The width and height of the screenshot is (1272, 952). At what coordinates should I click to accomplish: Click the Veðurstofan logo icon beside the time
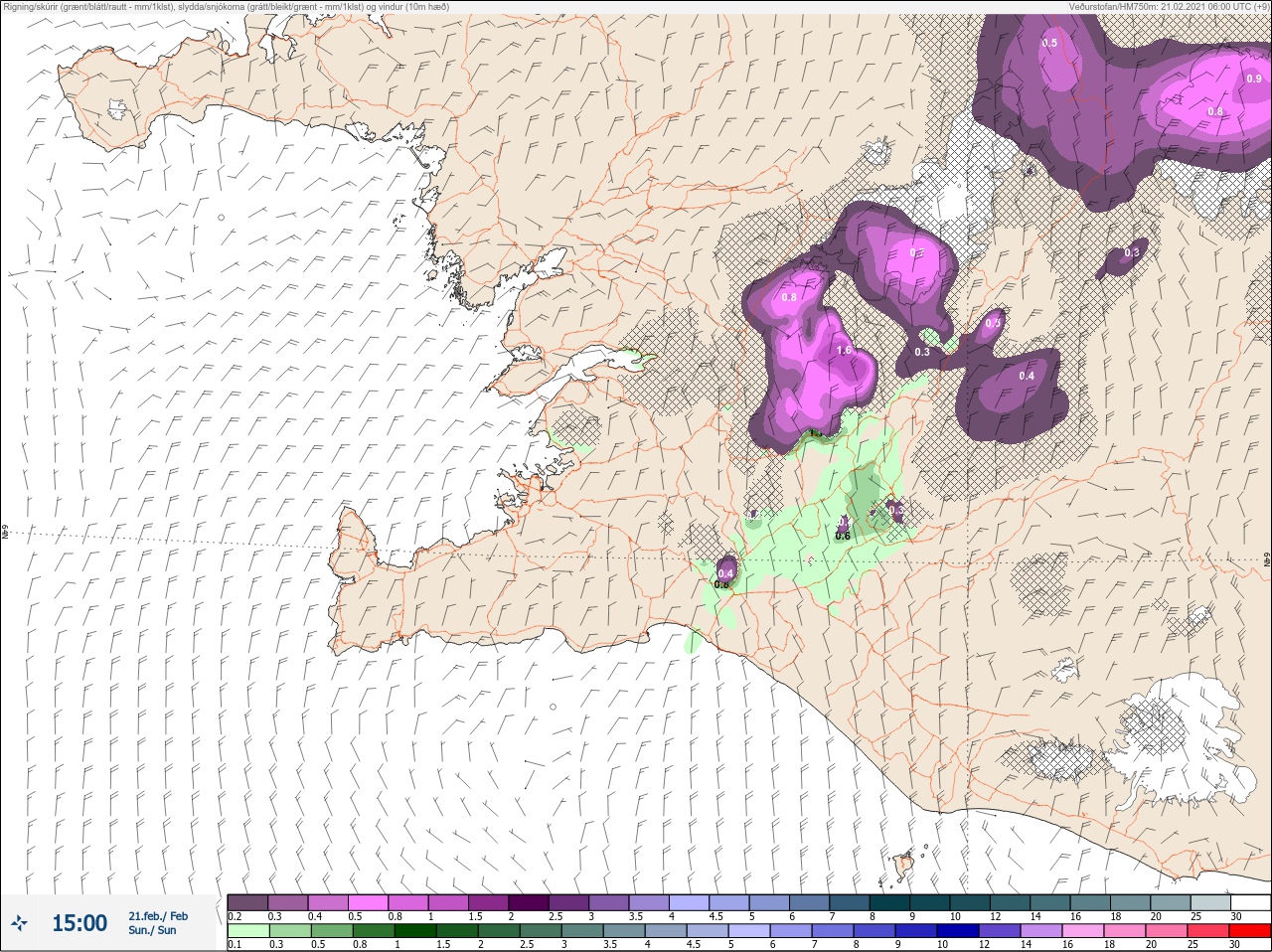tap(19, 923)
